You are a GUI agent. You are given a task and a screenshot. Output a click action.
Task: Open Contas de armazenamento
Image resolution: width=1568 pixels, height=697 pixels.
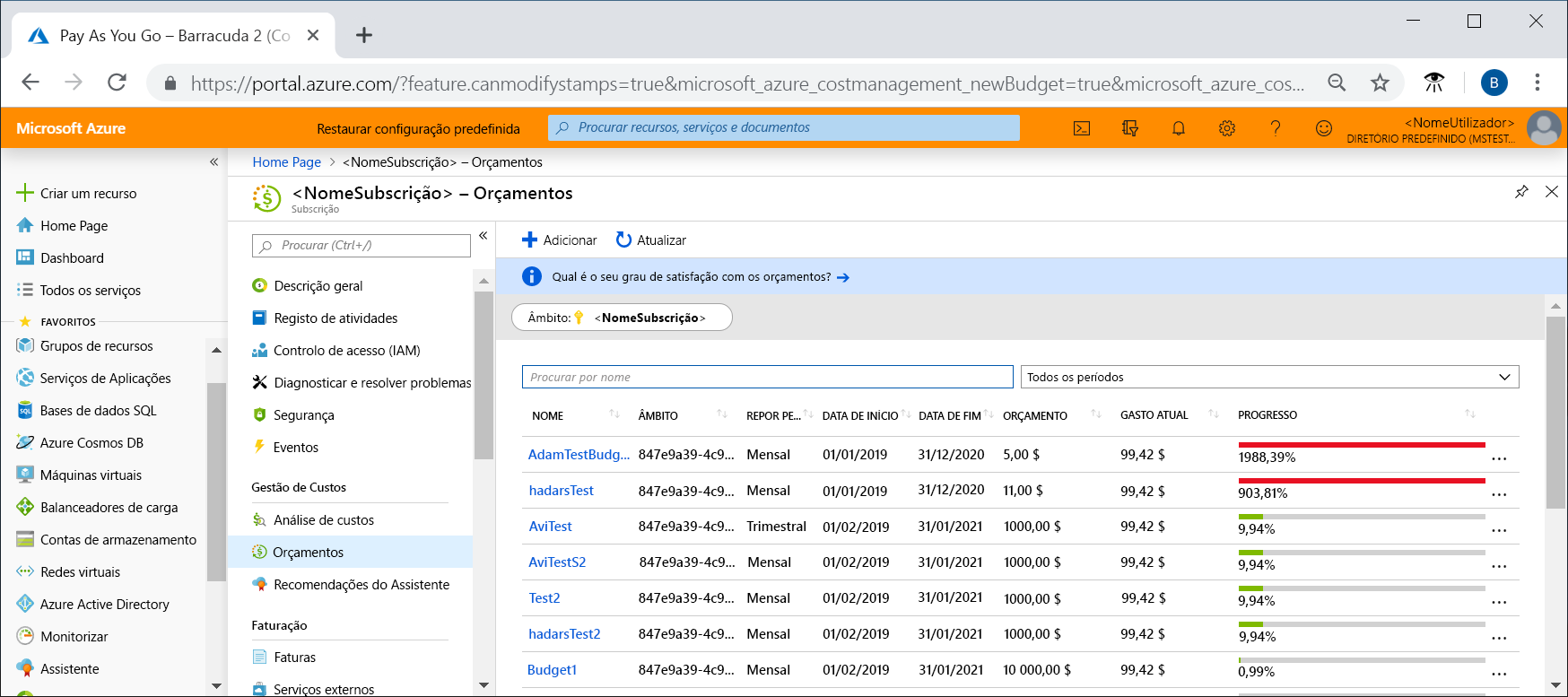[x=108, y=540]
